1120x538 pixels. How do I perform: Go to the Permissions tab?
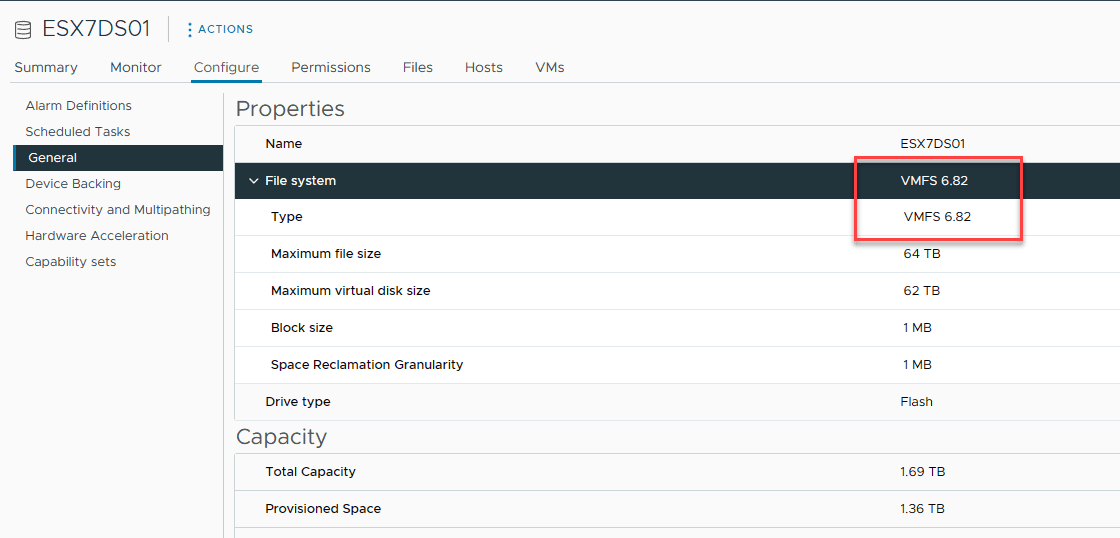click(331, 67)
